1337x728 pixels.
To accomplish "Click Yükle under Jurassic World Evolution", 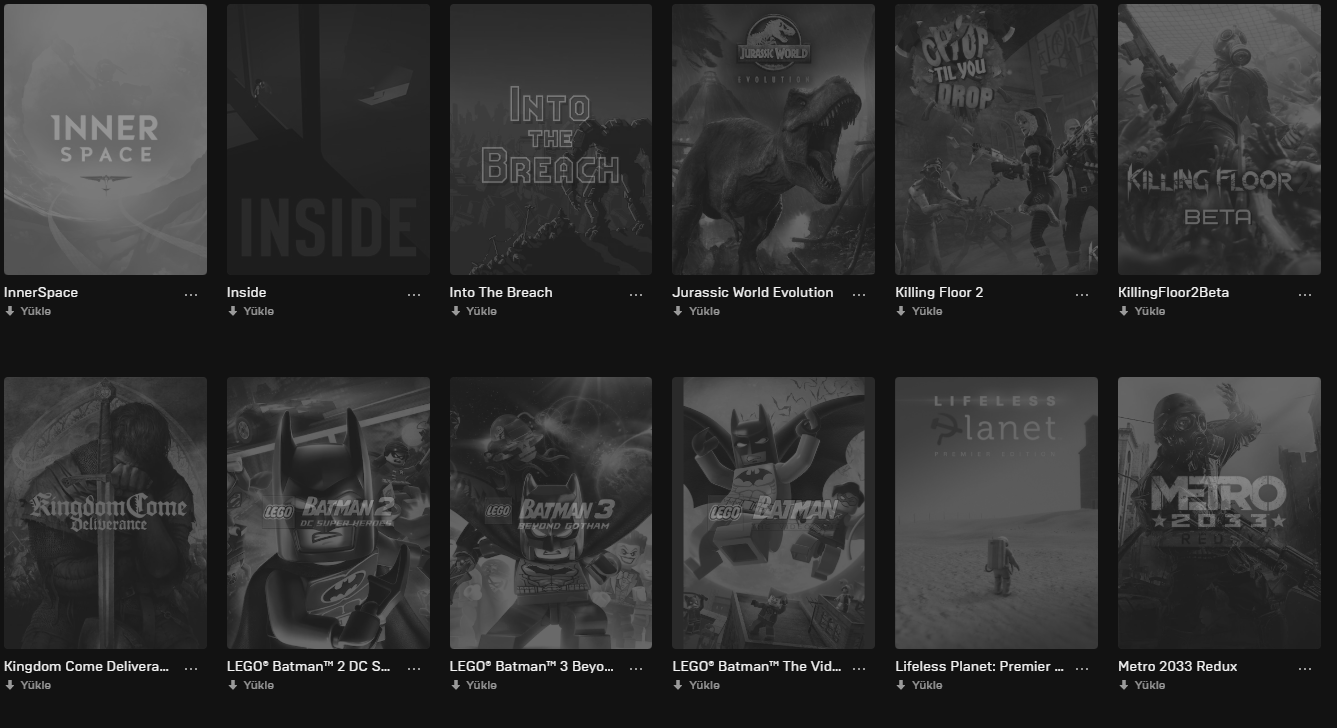I will click(697, 311).
